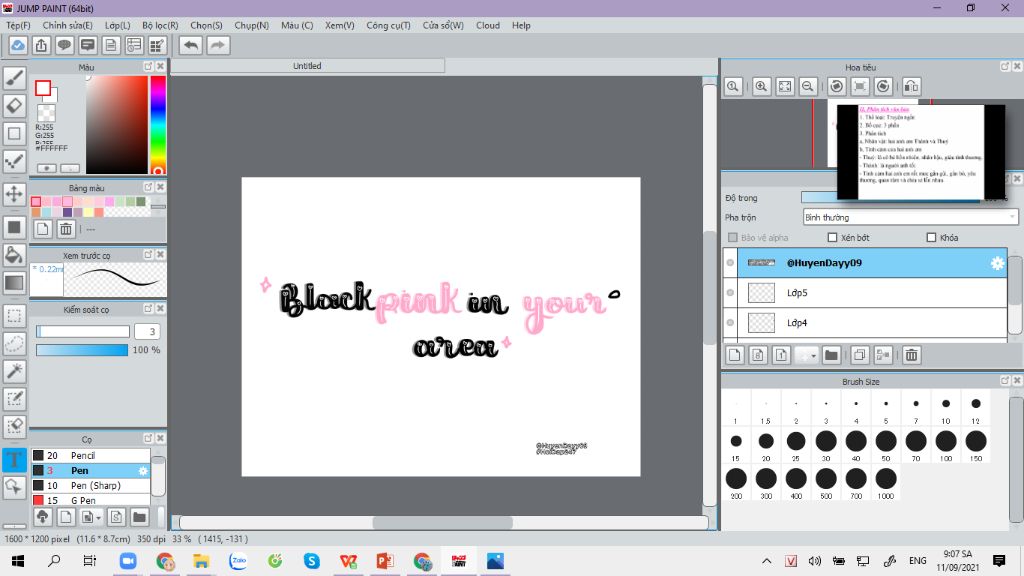
Task: Click the cloud save icon in toolbar
Action: pyautogui.click(x=18, y=45)
